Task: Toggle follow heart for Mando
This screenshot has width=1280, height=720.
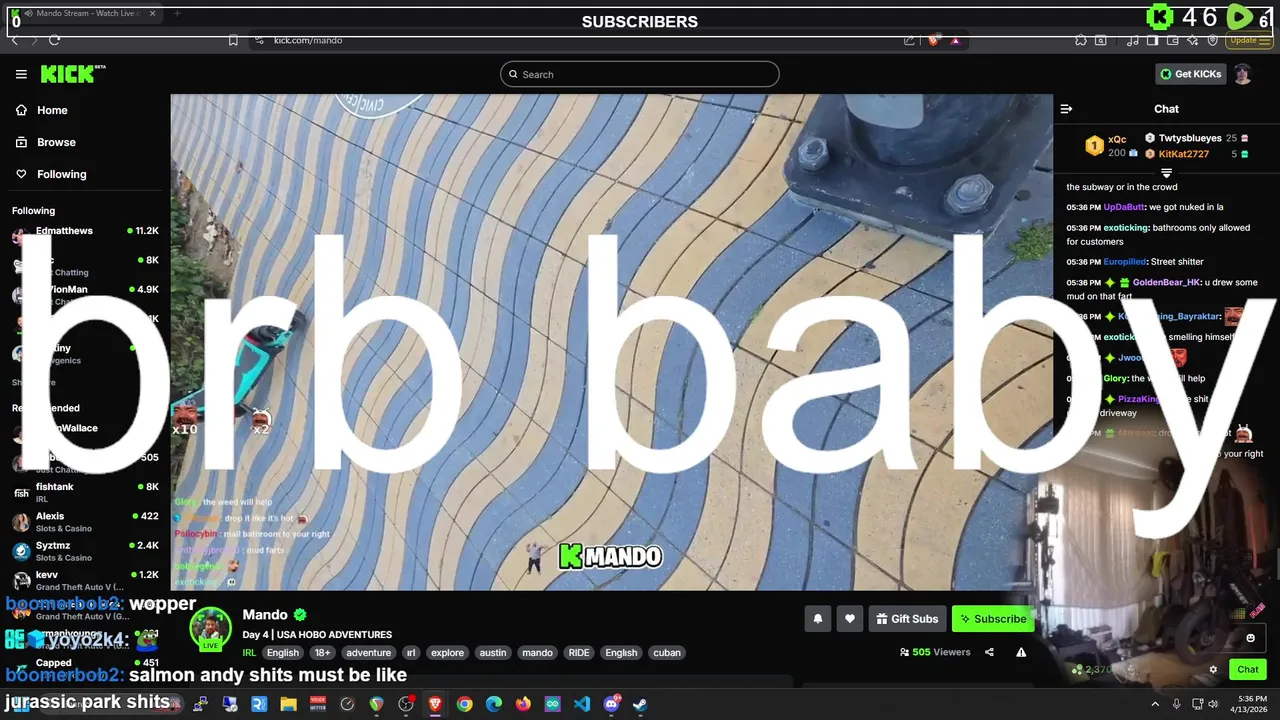Action: tap(849, 619)
